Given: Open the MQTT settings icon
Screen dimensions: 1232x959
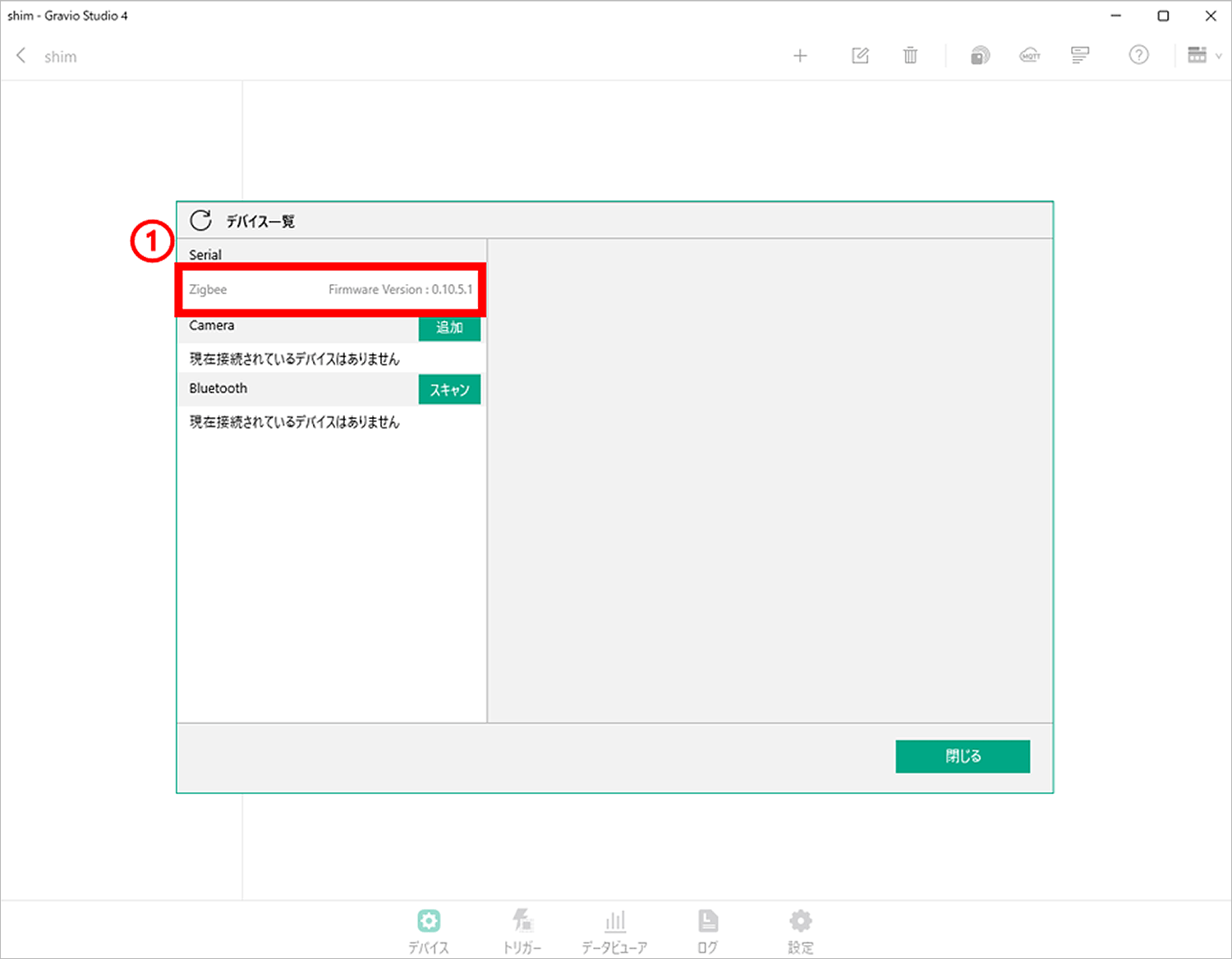Looking at the screenshot, I should 1030,56.
